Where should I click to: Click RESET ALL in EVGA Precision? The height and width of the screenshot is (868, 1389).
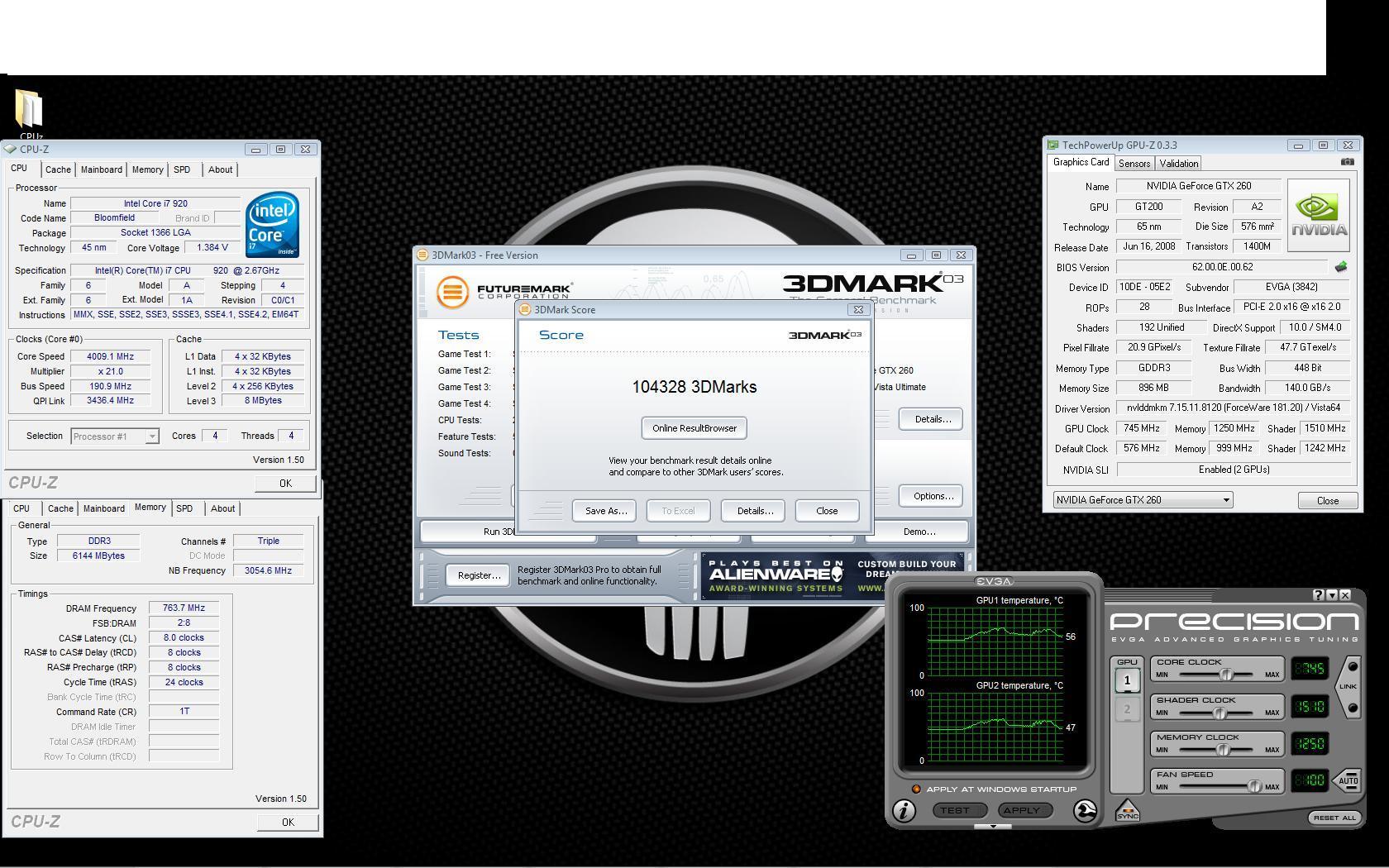(1334, 818)
